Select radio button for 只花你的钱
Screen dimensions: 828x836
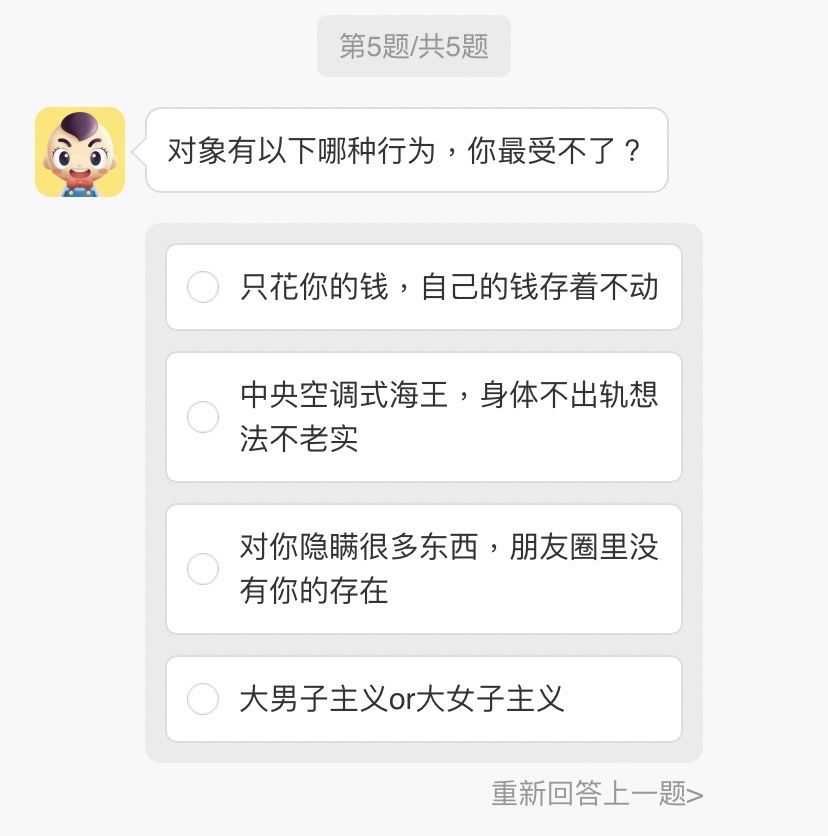pos(203,287)
